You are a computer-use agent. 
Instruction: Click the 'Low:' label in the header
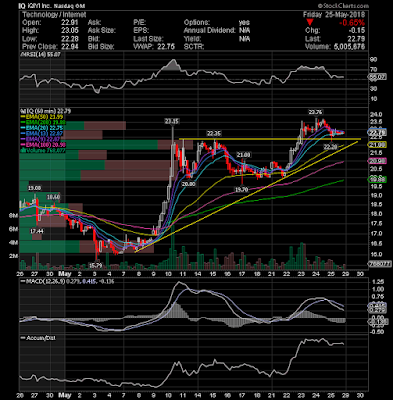(29, 39)
